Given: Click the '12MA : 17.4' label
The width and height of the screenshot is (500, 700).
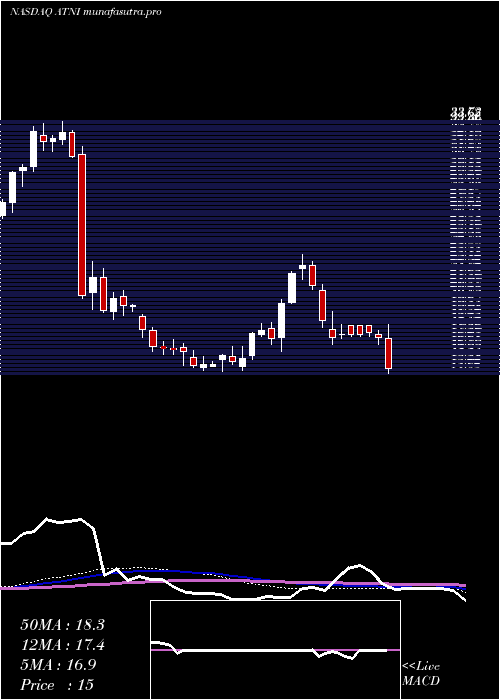Looking at the screenshot, I should pyautogui.click(x=62, y=645).
